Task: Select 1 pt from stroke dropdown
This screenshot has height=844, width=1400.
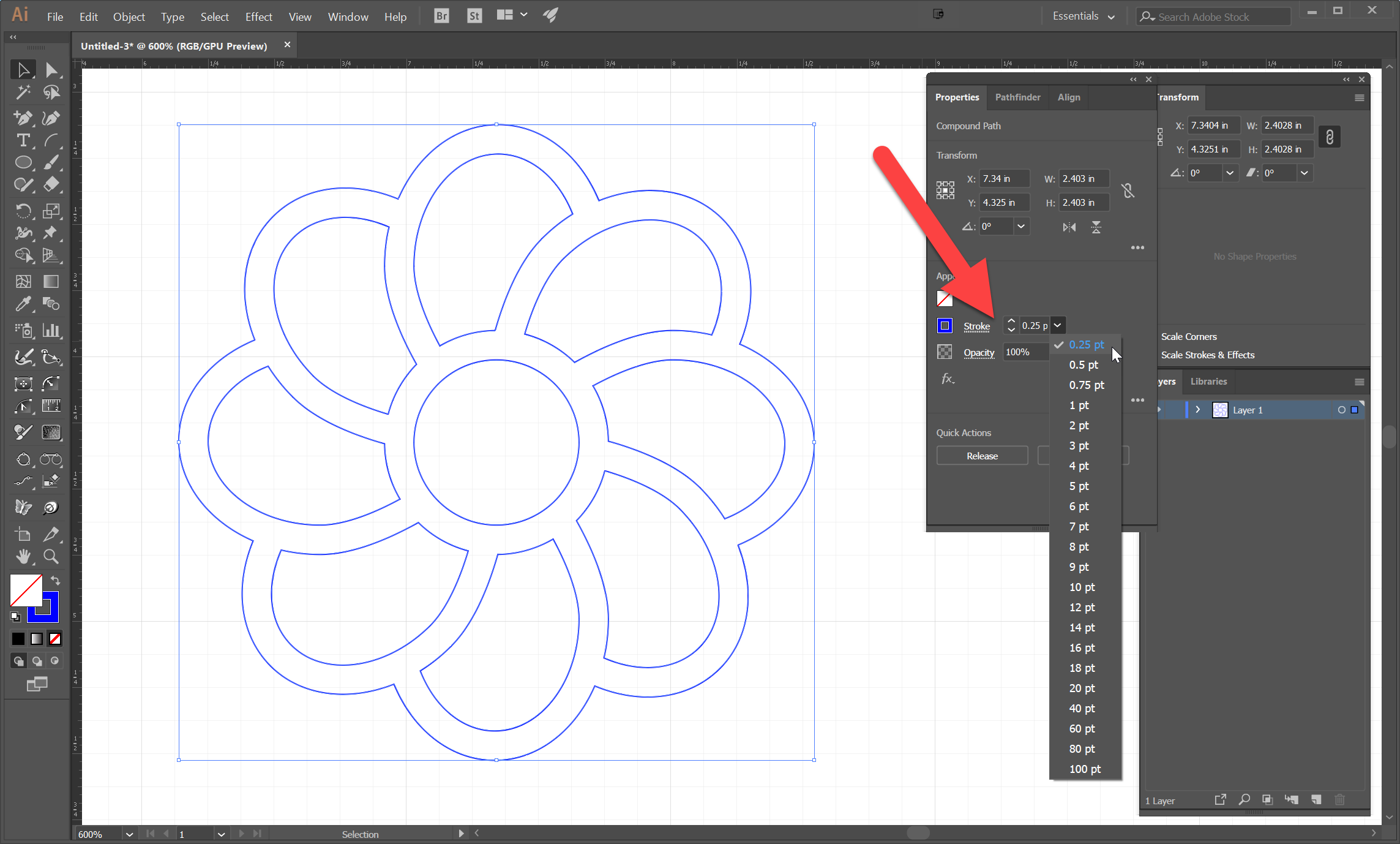Action: point(1078,404)
